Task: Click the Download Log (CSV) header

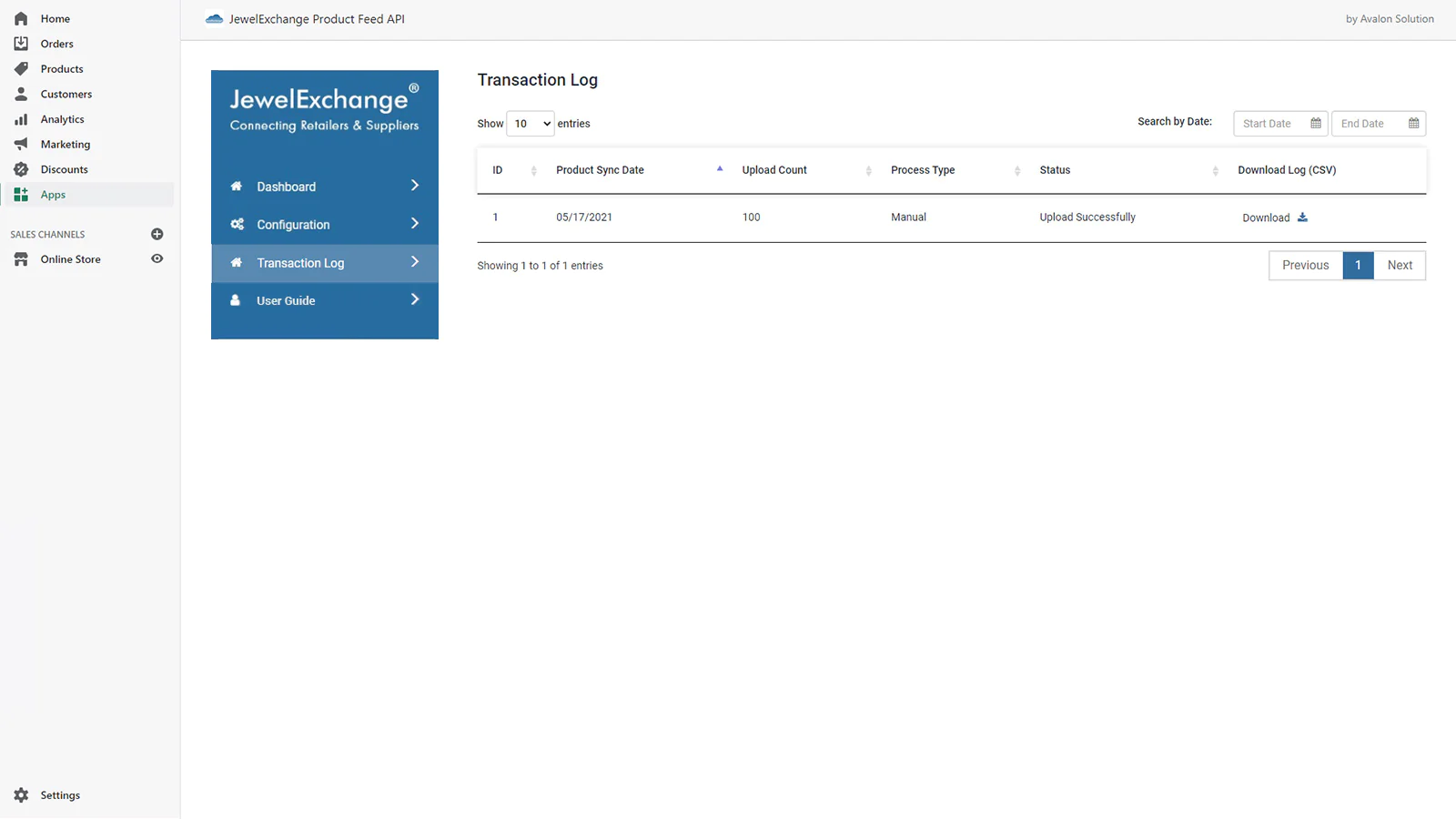Action: [x=1287, y=170]
